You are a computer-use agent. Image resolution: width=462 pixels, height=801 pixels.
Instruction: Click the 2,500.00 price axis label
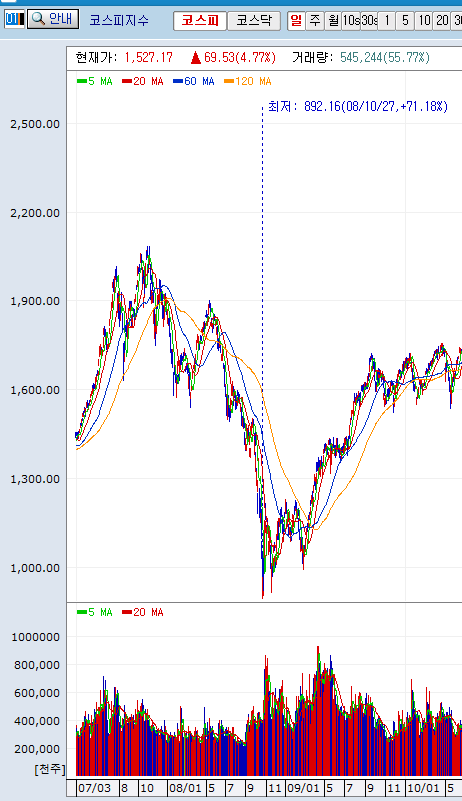coord(35,124)
